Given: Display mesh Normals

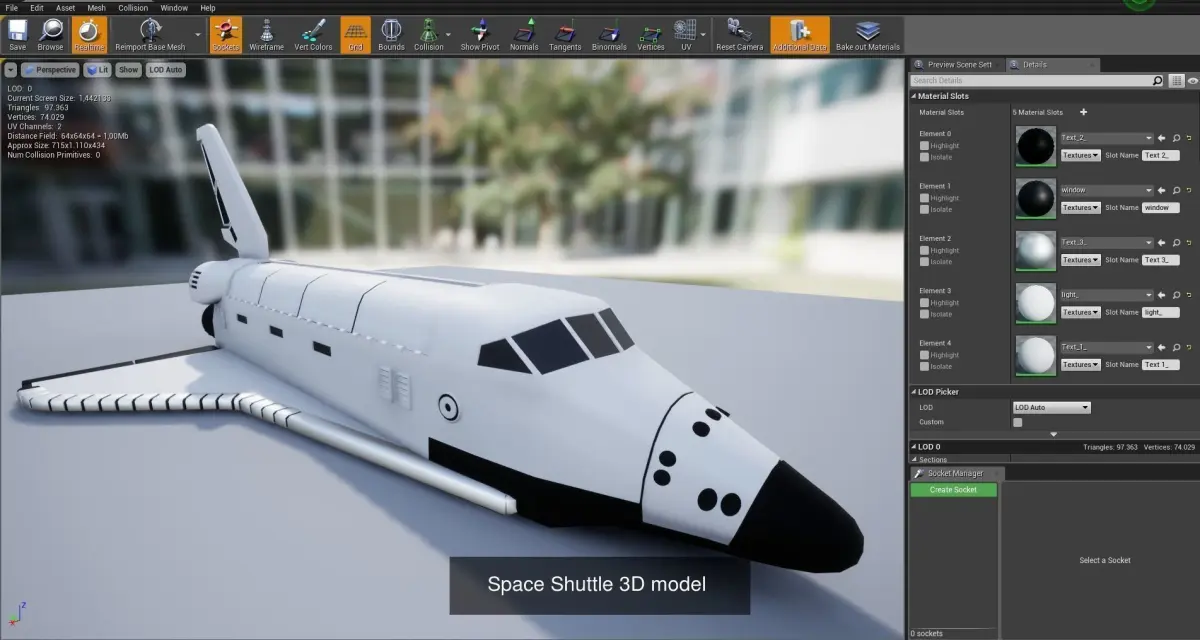Looking at the screenshot, I should [524, 34].
